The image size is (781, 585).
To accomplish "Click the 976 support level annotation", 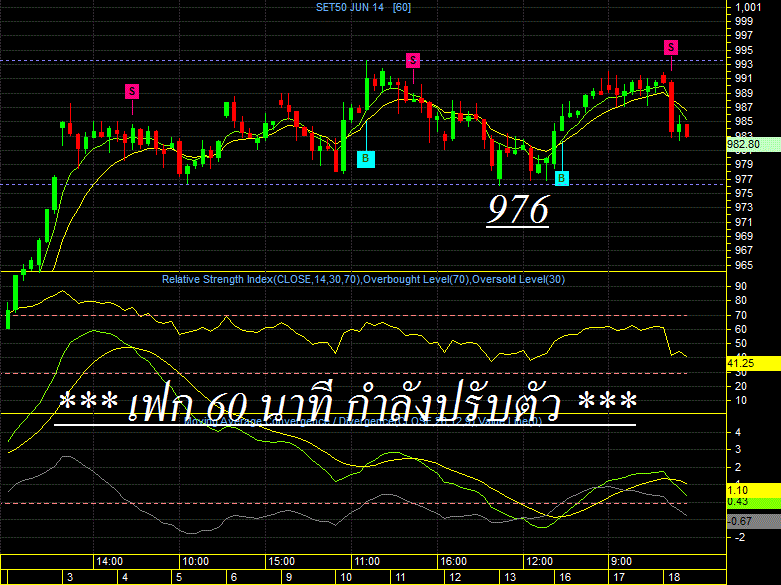I will coord(518,210).
